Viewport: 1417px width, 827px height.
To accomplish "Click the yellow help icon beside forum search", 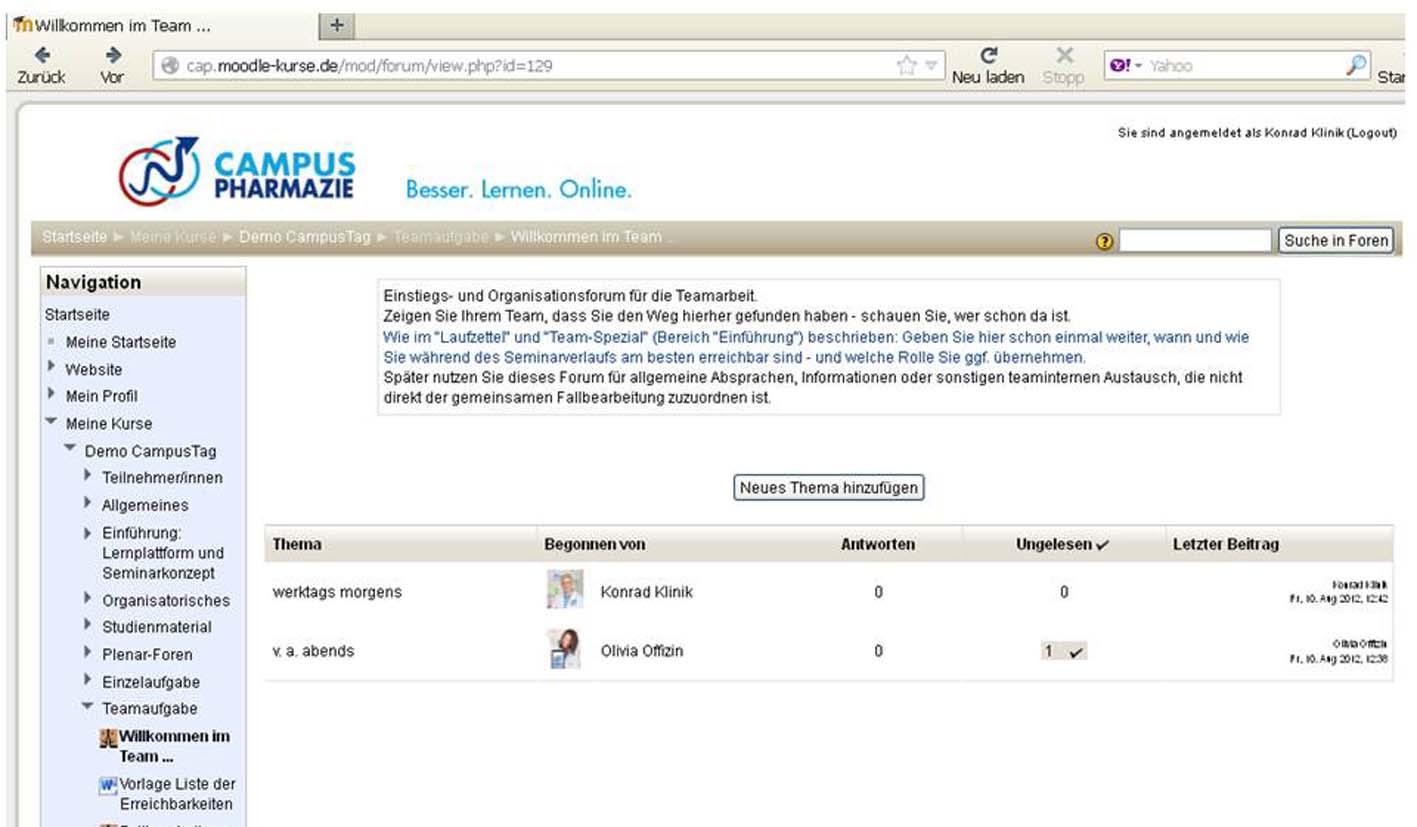I will pos(1104,241).
